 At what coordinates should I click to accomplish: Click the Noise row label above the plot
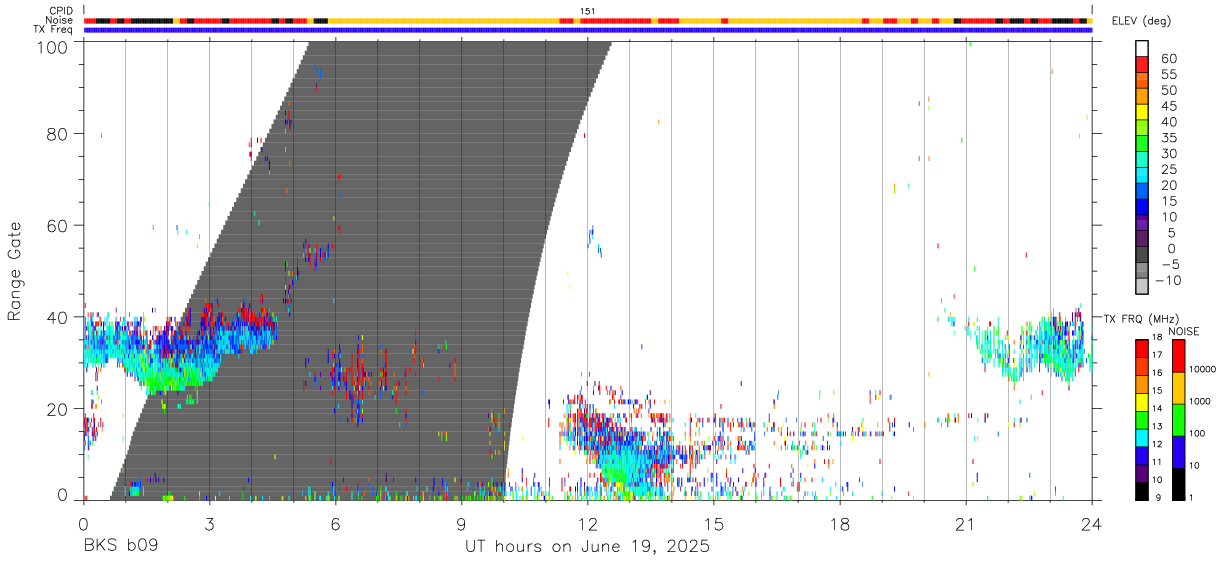[x=60, y=20]
